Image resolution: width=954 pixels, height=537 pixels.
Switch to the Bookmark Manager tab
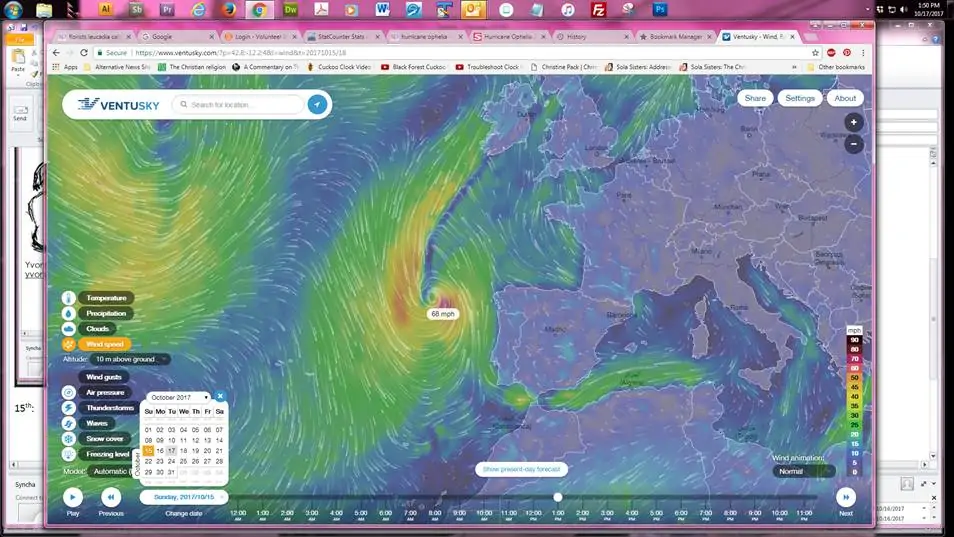[x=675, y=36]
